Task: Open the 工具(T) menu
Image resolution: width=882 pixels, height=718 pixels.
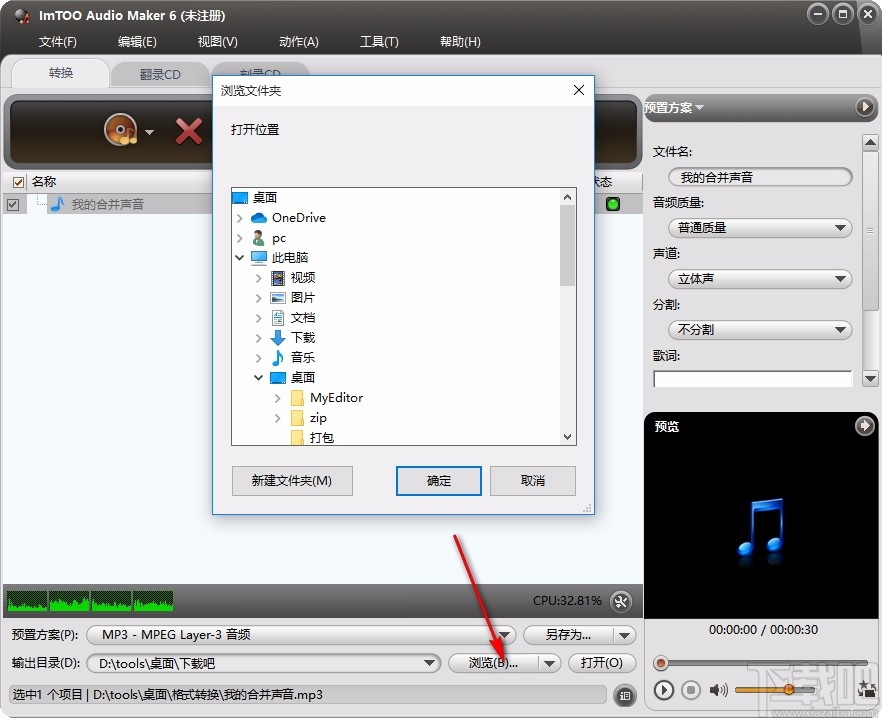Action: tap(380, 42)
